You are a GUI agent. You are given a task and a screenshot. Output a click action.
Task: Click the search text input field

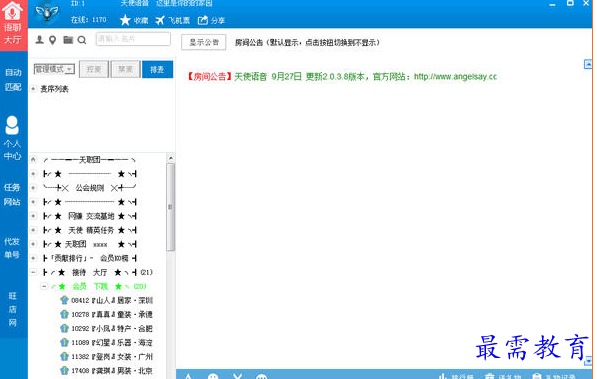133,39
